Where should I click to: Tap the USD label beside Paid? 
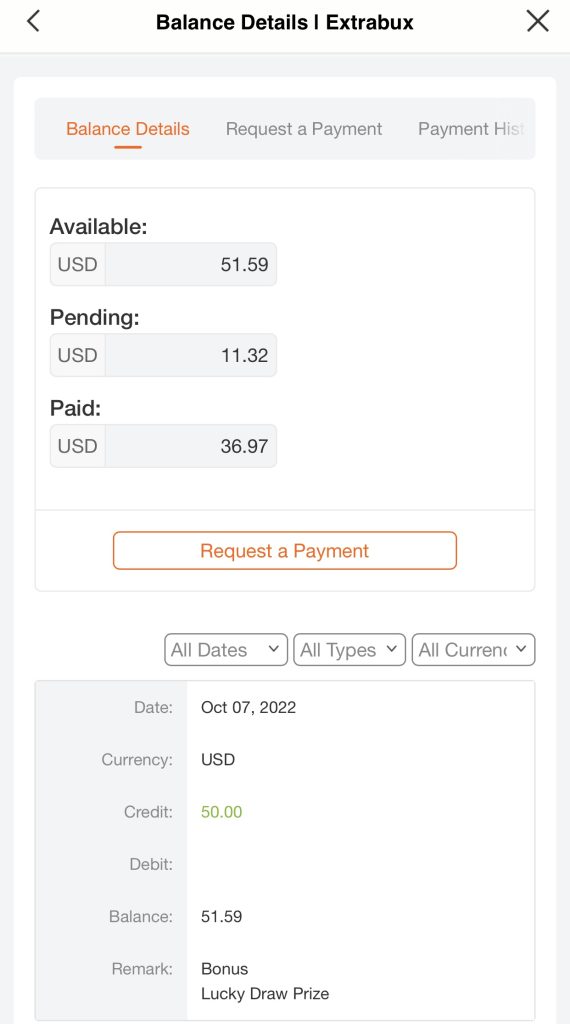pyautogui.click(x=78, y=446)
